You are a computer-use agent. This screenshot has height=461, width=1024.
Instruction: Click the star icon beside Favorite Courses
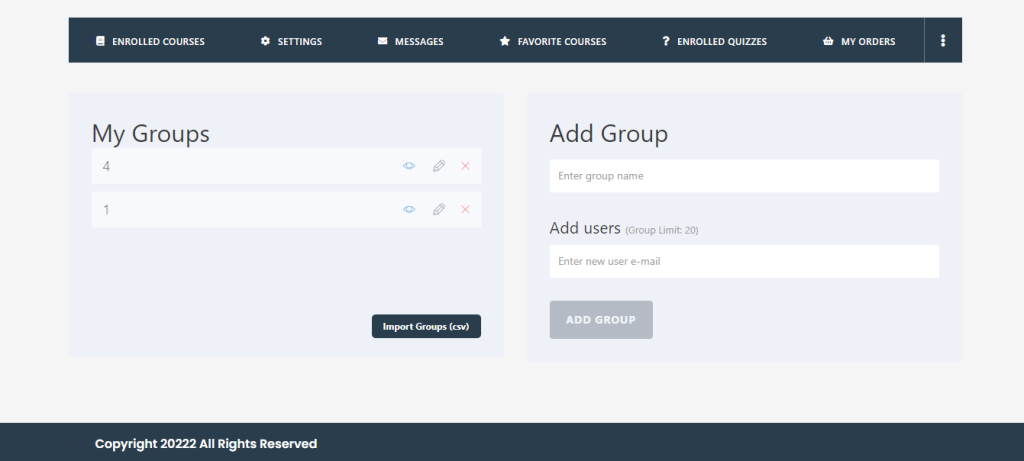point(505,41)
